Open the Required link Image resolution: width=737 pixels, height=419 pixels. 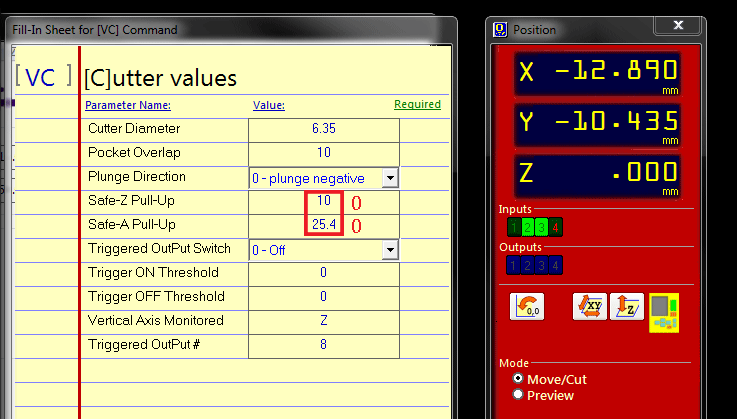click(417, 104)
